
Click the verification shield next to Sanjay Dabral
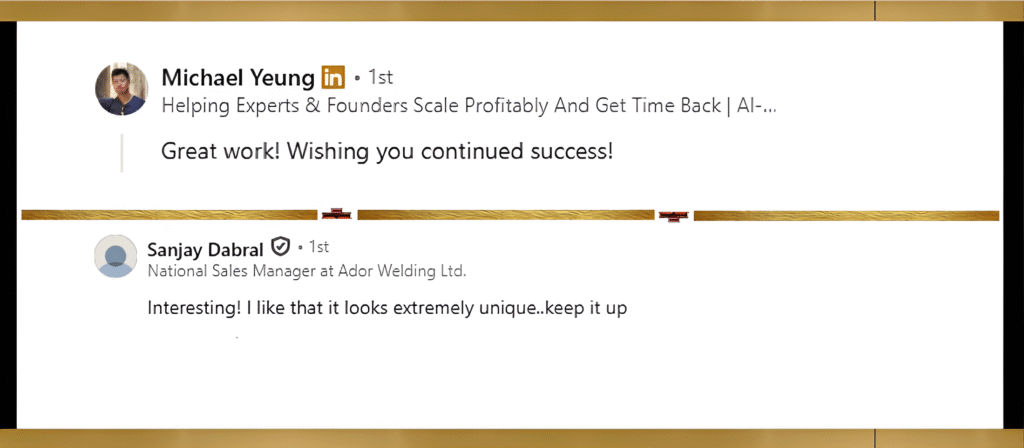pos(281,246)
